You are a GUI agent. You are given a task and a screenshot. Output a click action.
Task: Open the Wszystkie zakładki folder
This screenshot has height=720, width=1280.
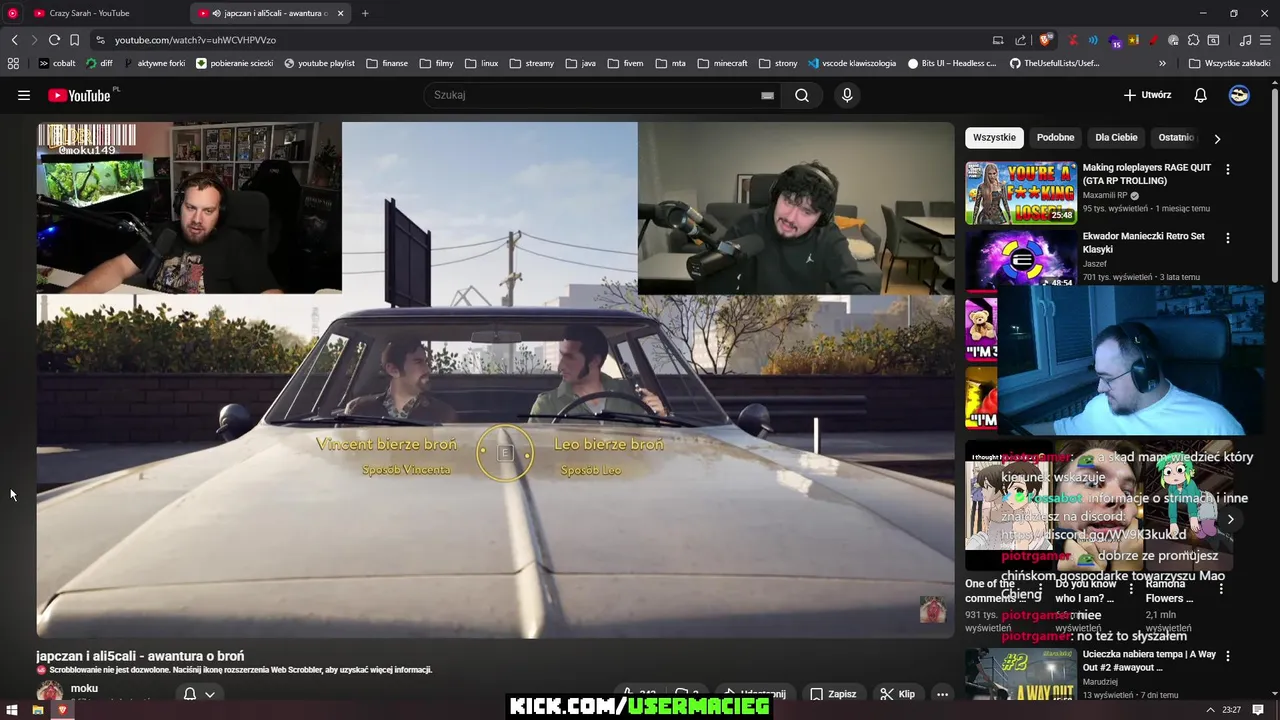[x=1229, y=63]
